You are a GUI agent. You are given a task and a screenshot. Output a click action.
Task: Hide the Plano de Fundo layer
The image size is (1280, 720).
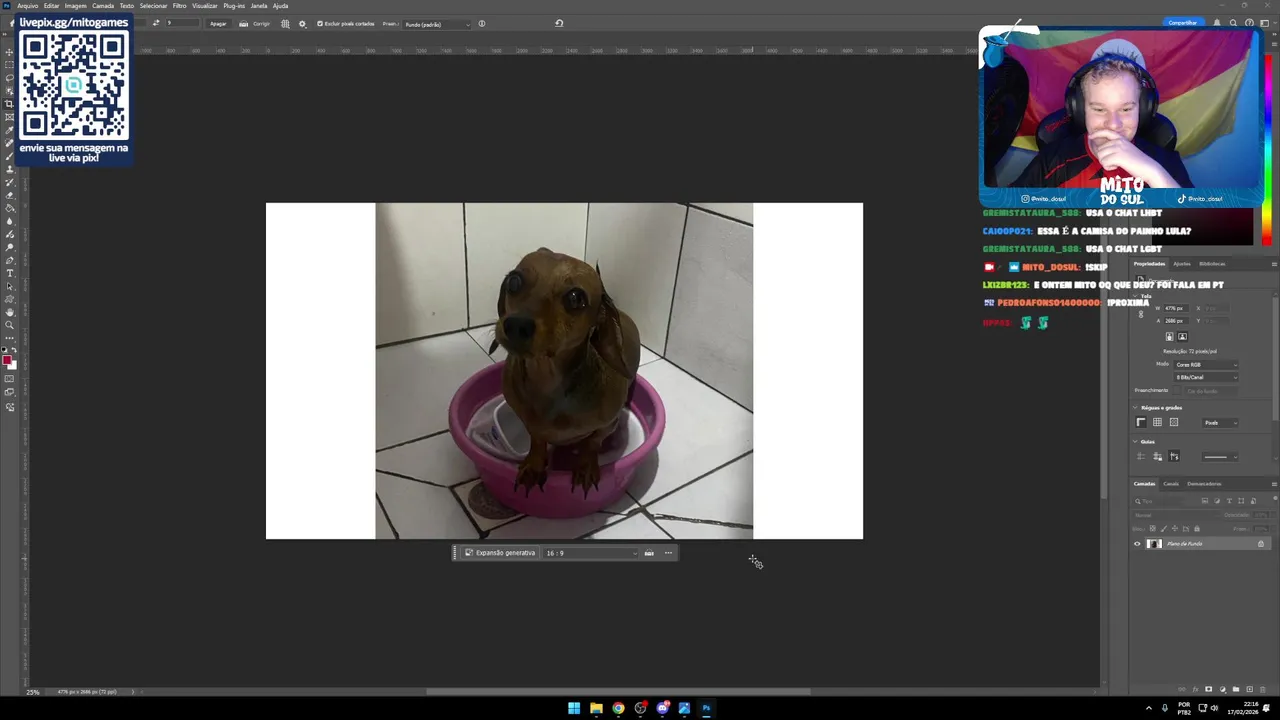(x=1137, y=544)
